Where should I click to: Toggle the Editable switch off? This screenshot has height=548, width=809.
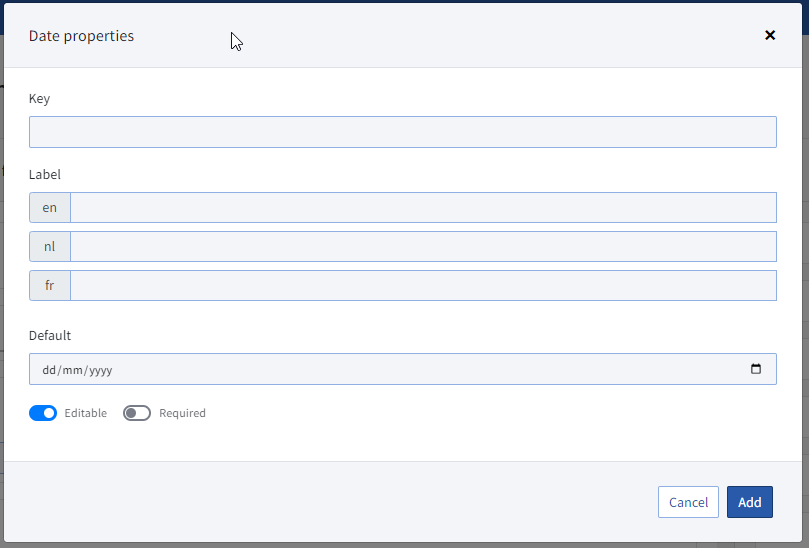click(43, 413)
